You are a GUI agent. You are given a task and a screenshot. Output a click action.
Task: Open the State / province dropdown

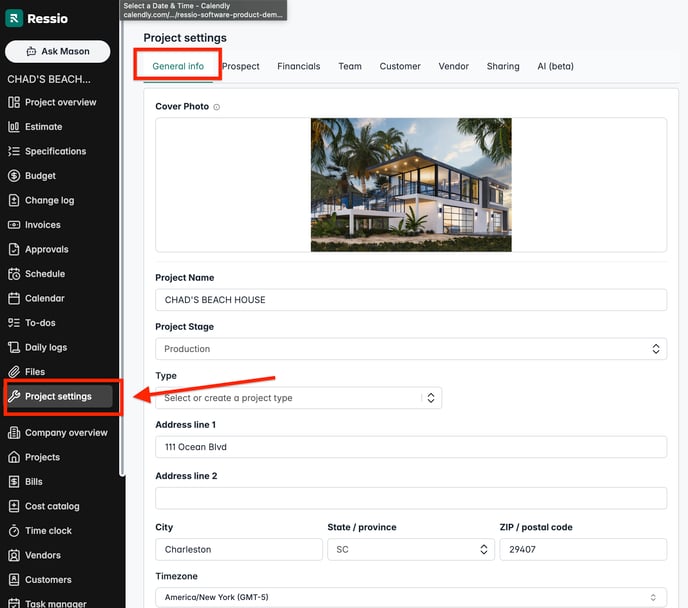point(484,549)
